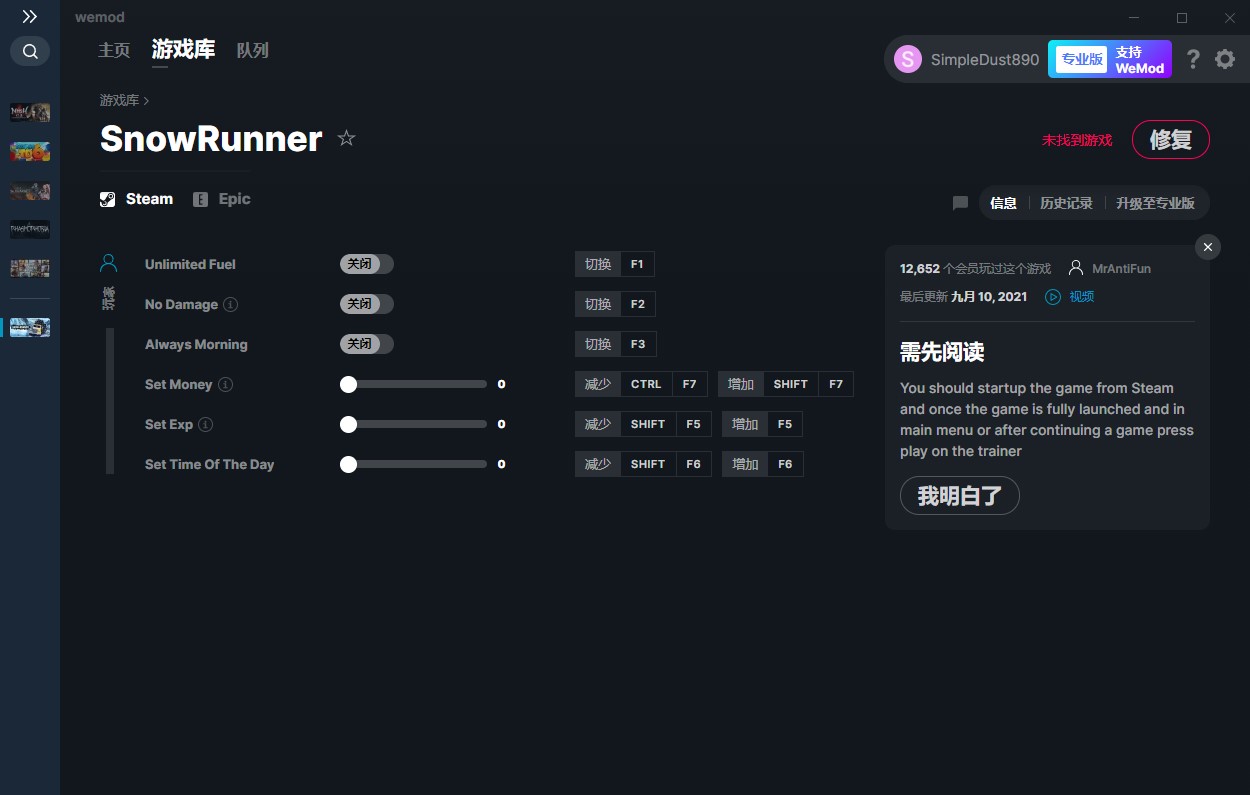Open help with the question mark icon
The width and height of the screenshot is (1250, 795).
tap(1193, 59)
